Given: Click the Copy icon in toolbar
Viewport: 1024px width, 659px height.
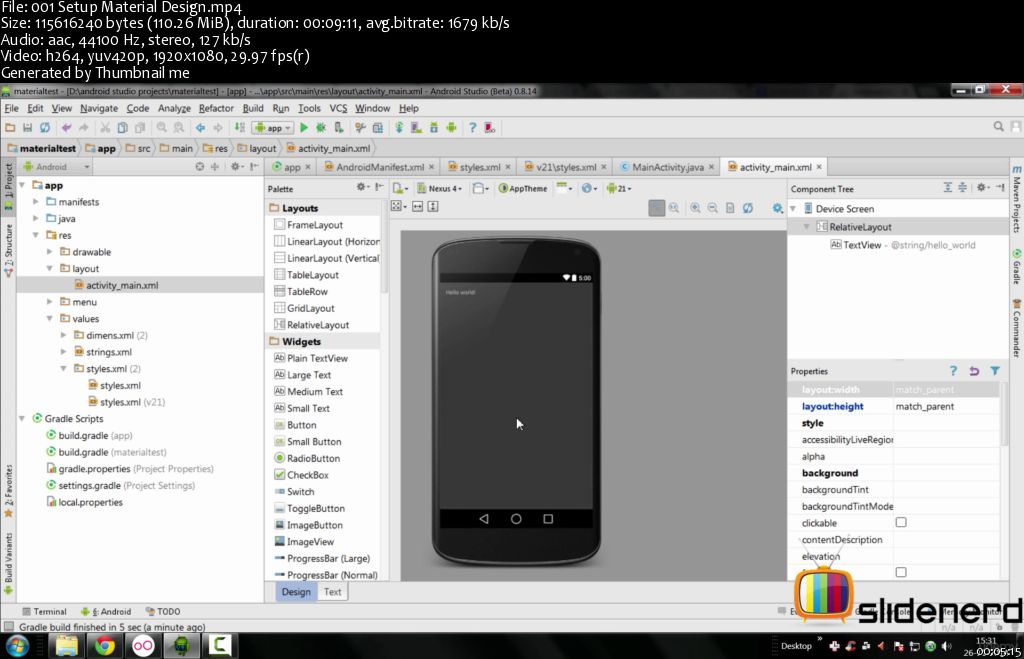Looking at the screenshot, I should click(x=122, y=128).
